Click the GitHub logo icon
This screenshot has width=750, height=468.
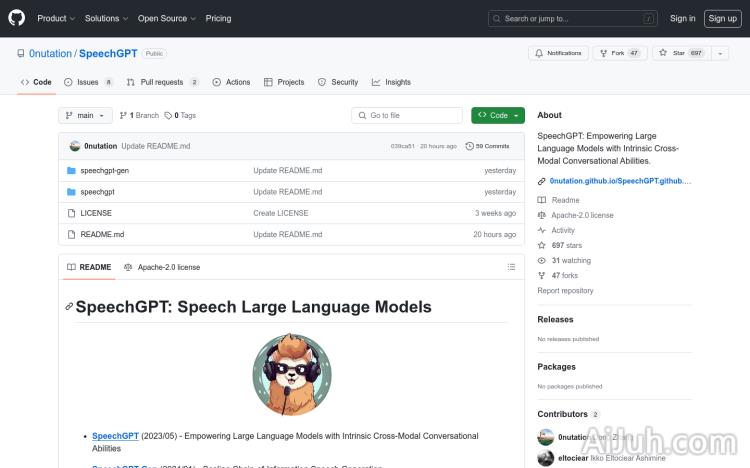(x=18, y=18)
